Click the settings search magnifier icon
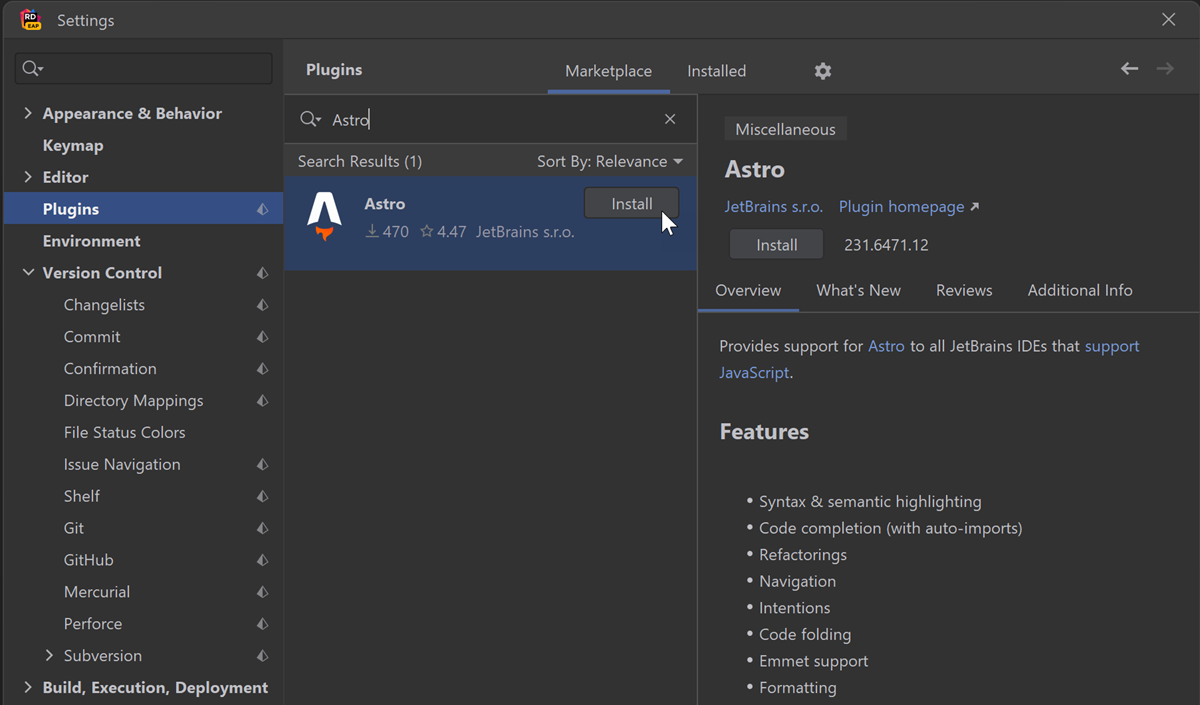Image resolution: width=1200 pixels, height=705 pixels. [32, 68]
